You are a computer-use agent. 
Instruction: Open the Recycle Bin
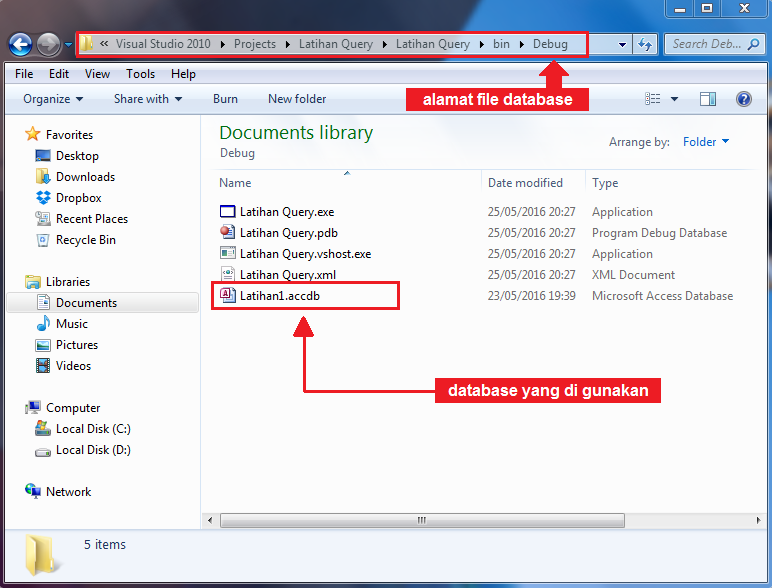[x=86, y=240]
